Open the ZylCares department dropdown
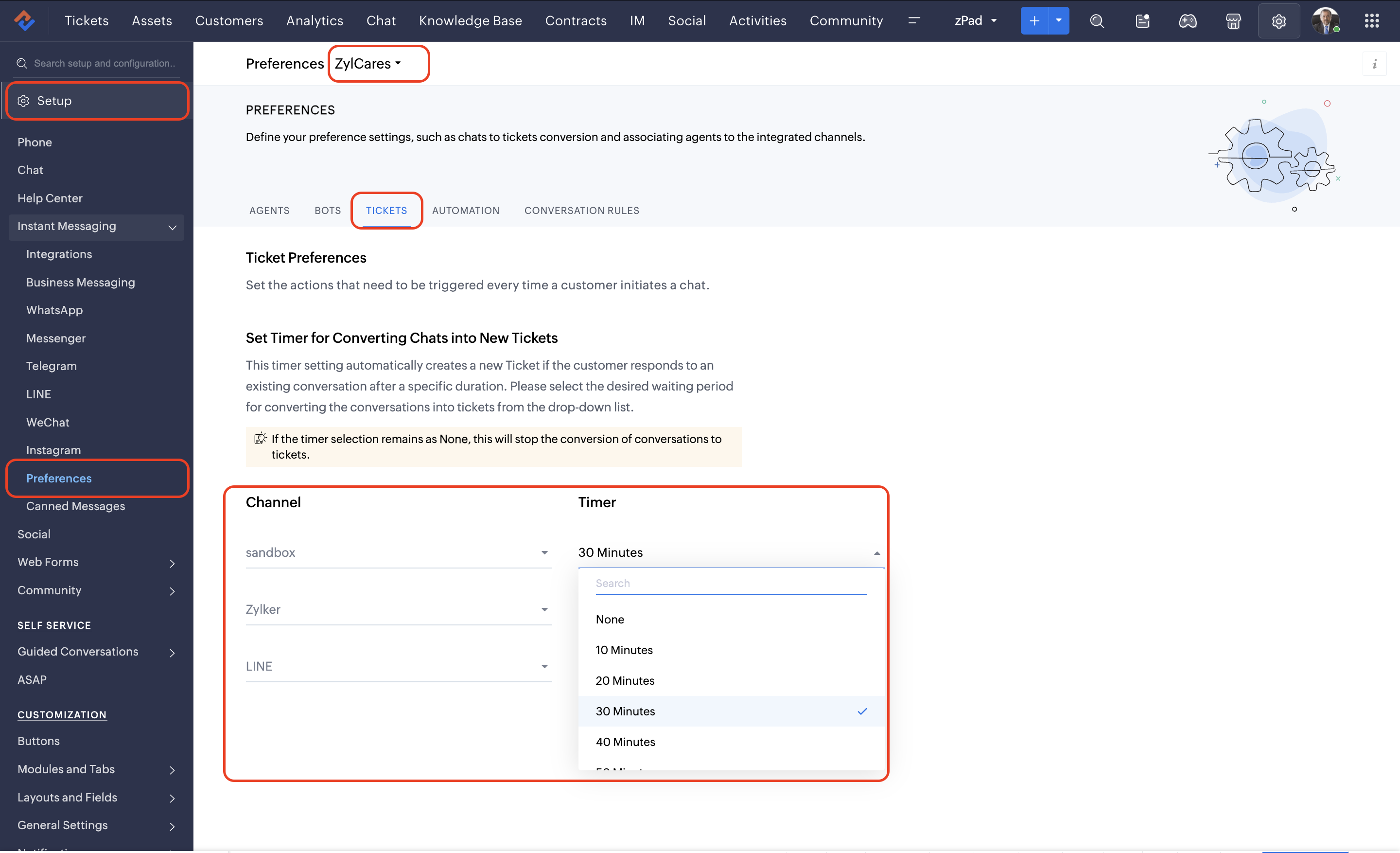Viewport: 1400px width, 853px height. pos(368,64)
